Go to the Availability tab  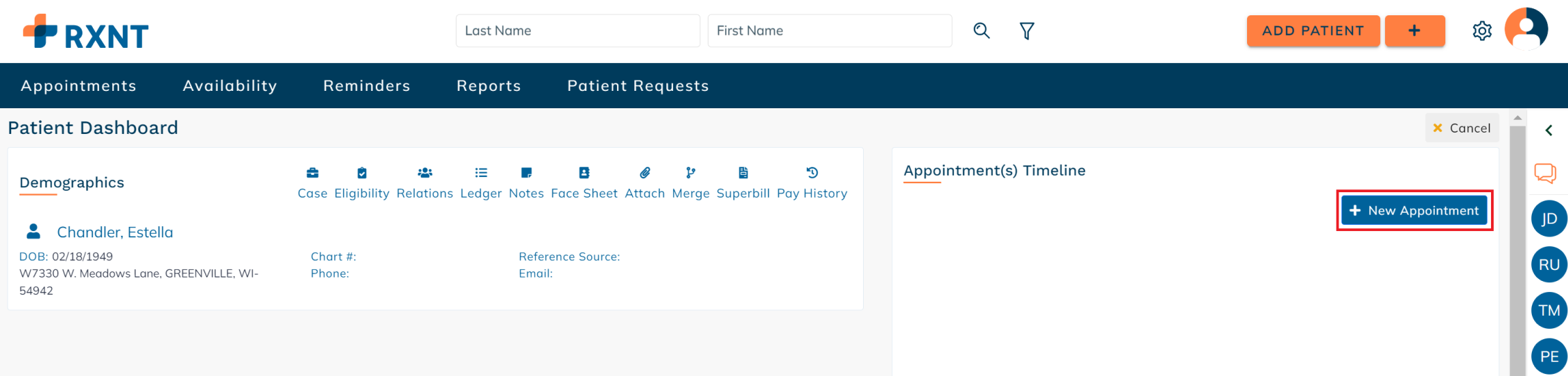point(230,86)
